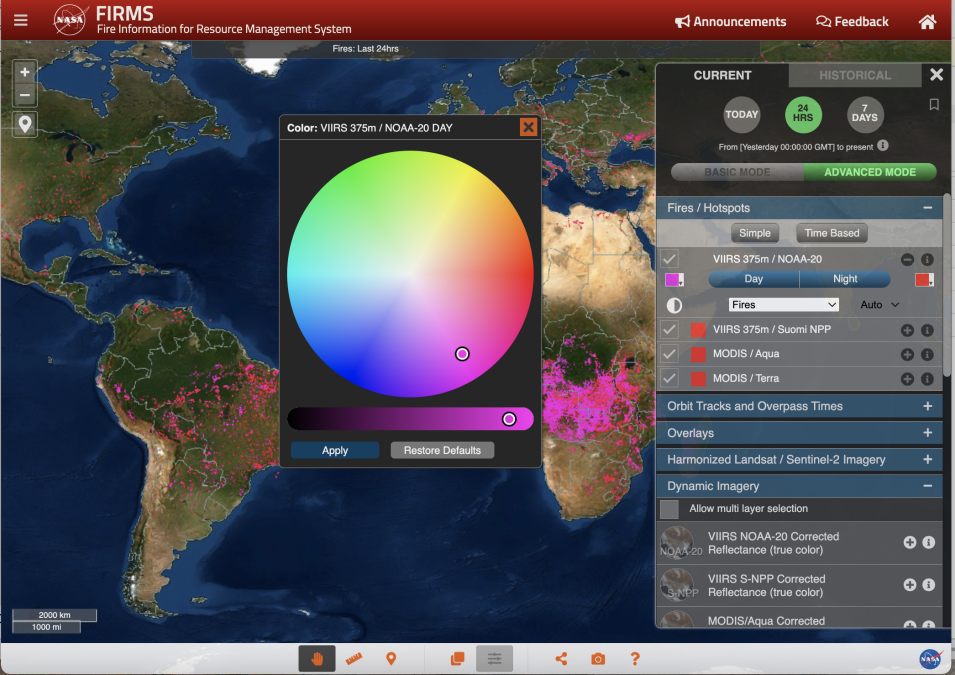955x675 pixels.
Task: Select the location marker tool in bottom toolbar
Action: 391,659
